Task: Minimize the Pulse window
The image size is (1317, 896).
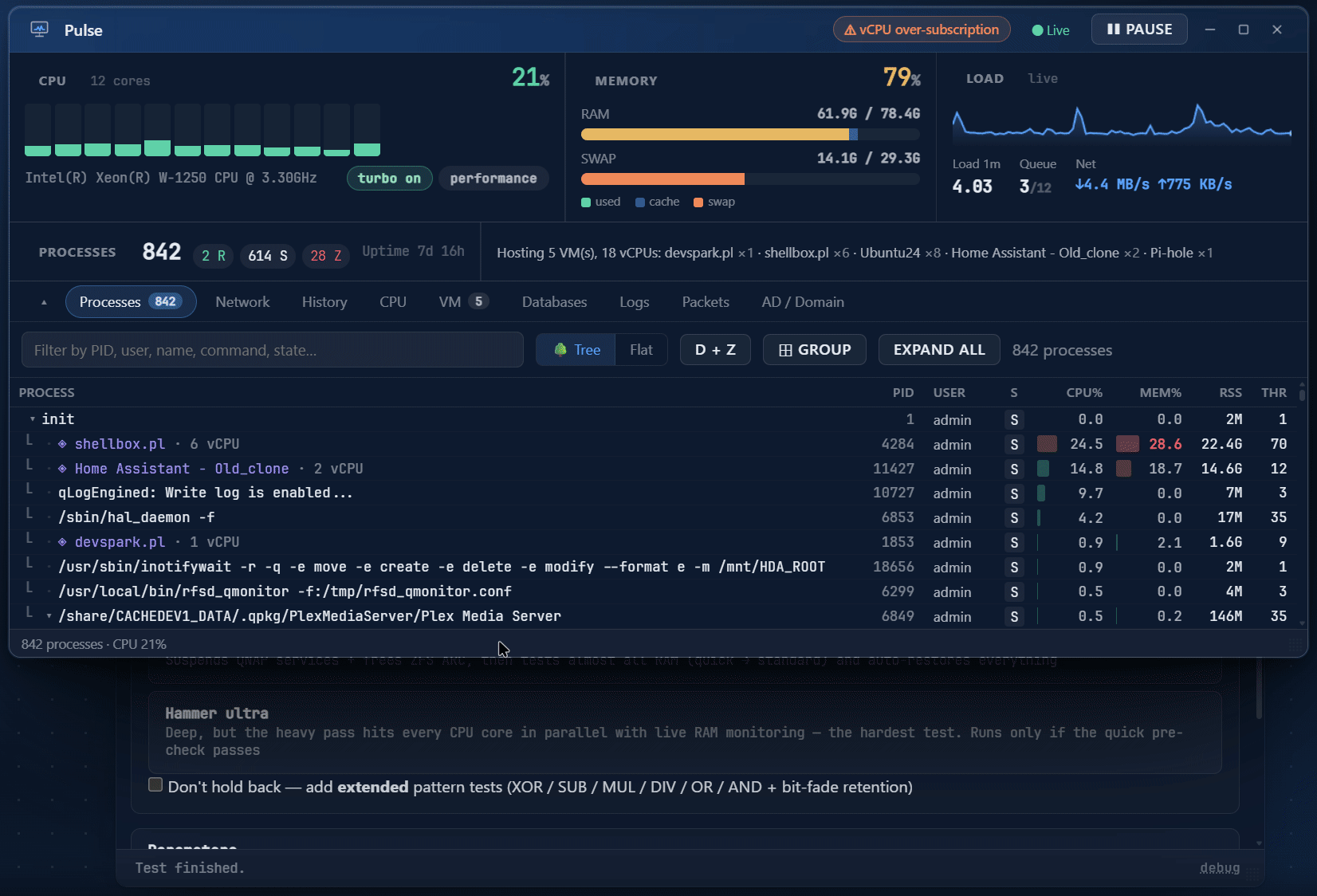Action: 1209,29
